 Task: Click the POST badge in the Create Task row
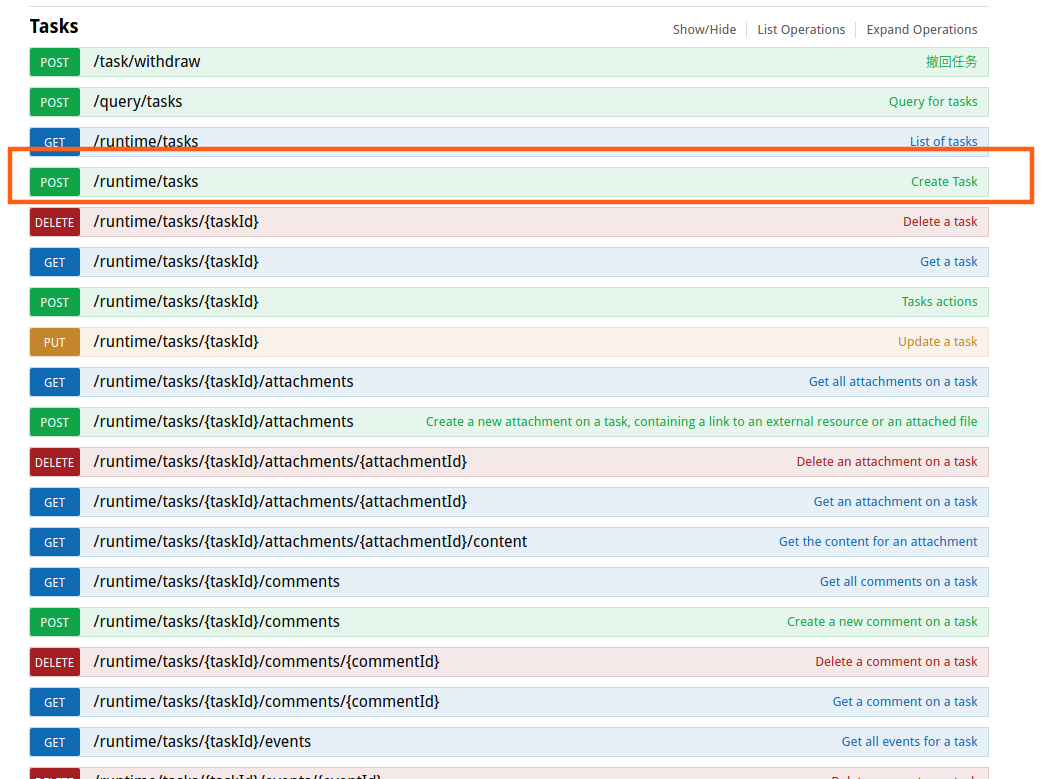pyautogui.click(x=54, y=182)
